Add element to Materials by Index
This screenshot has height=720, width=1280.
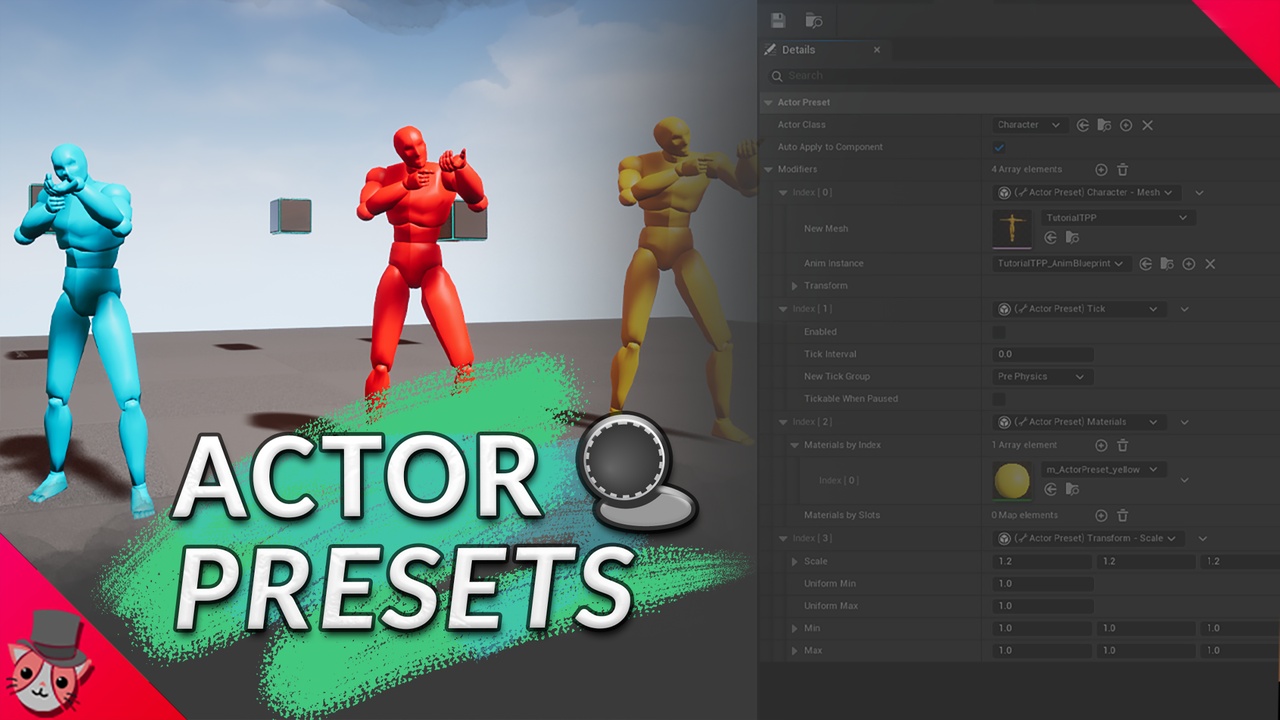click(1101, 445)
